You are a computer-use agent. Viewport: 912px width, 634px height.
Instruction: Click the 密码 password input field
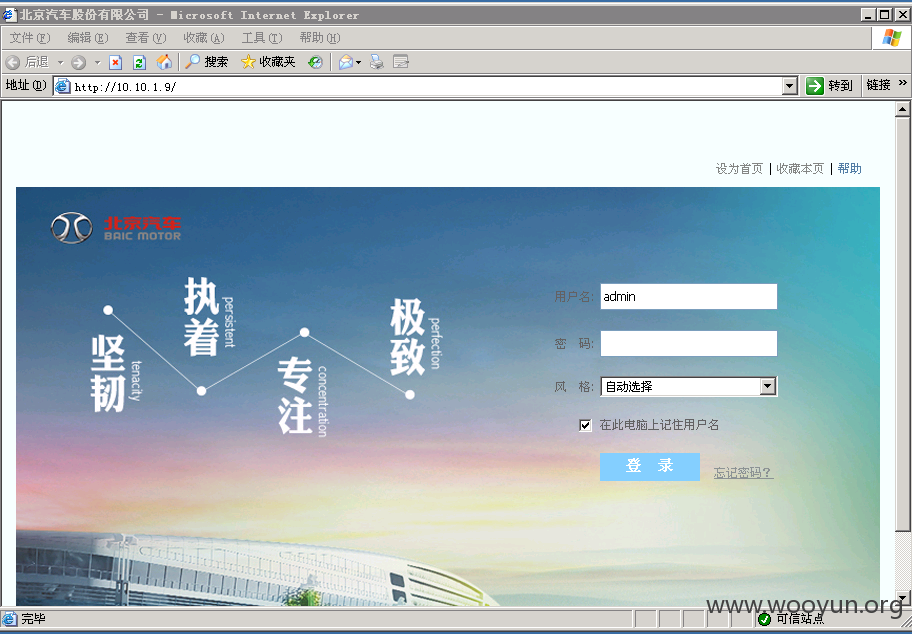click(x=689, y=344)
